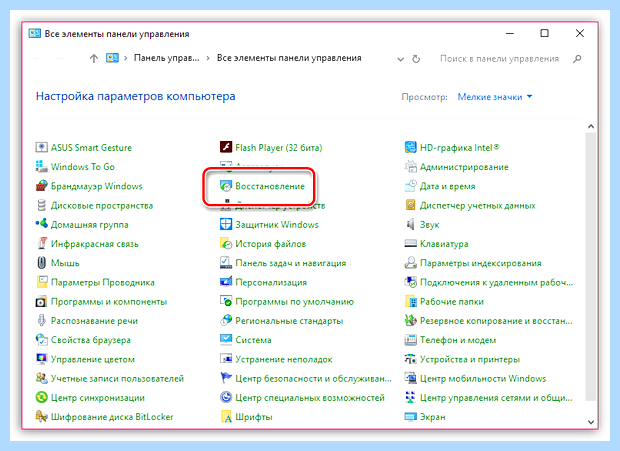Click the Восстановление recovery icon

226,186
